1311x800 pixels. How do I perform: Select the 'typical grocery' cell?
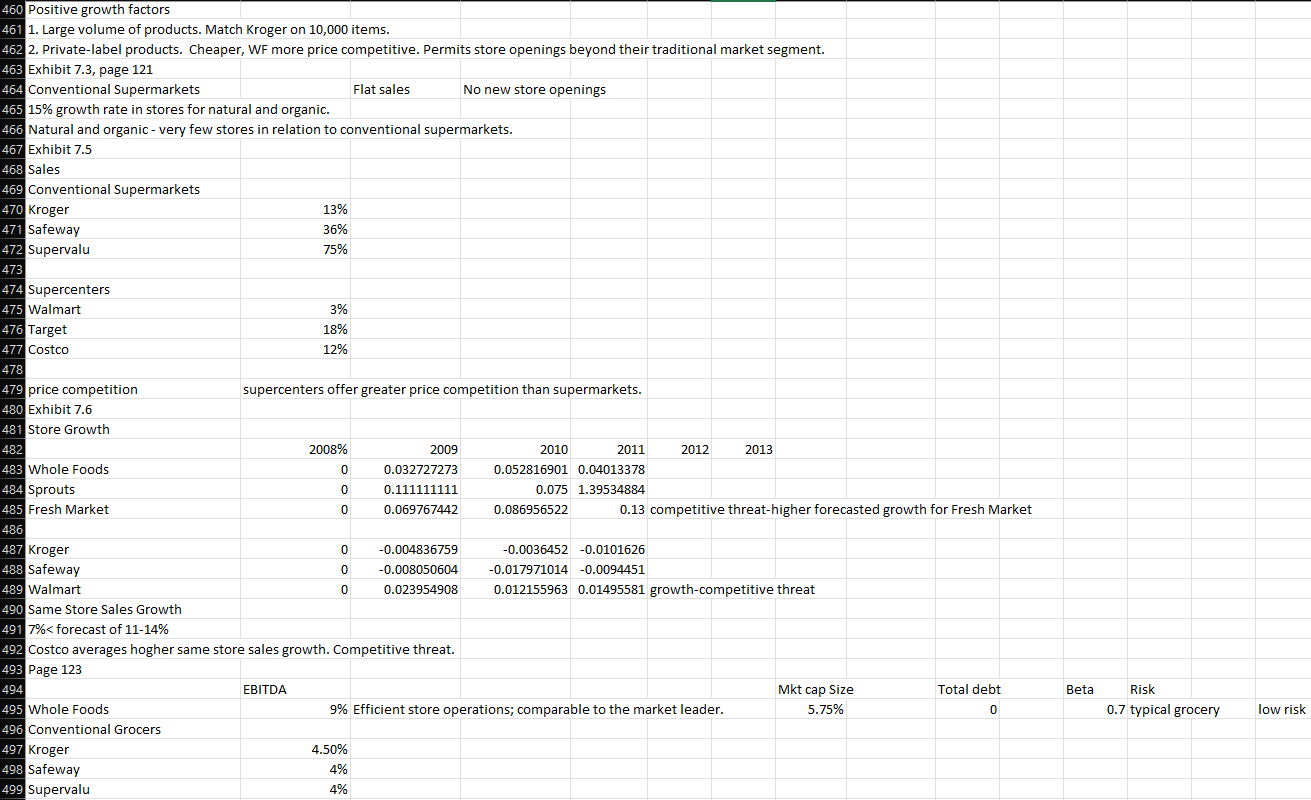(x=1175, y=710)
